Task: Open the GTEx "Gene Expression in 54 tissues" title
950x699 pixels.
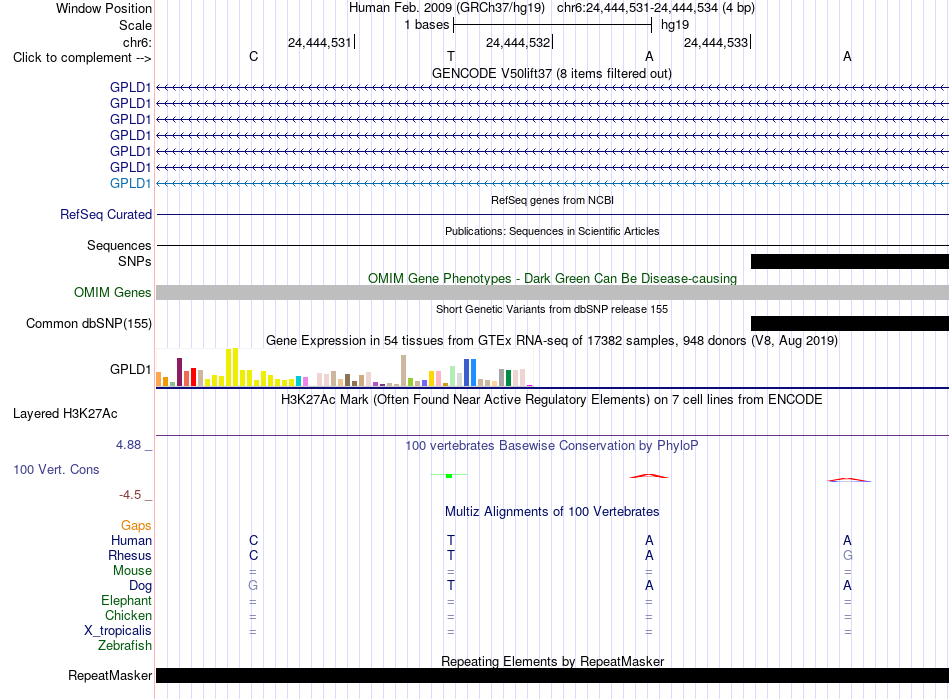Action: click(552, 340)
